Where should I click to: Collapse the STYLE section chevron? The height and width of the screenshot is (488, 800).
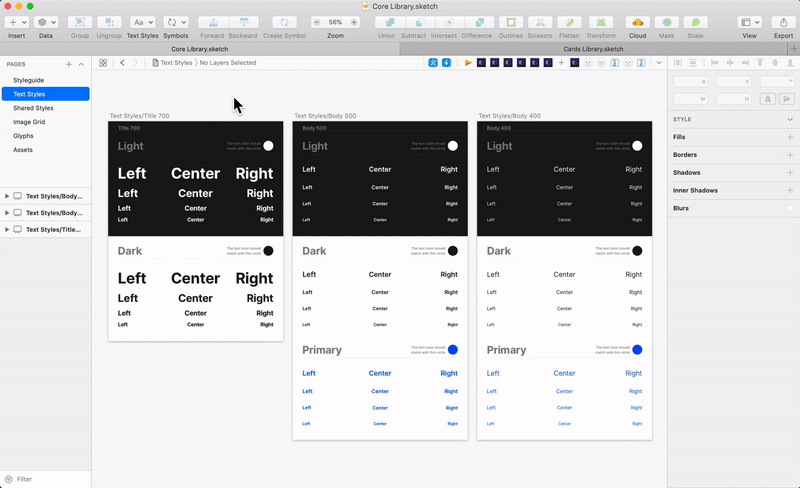[790, 119]
